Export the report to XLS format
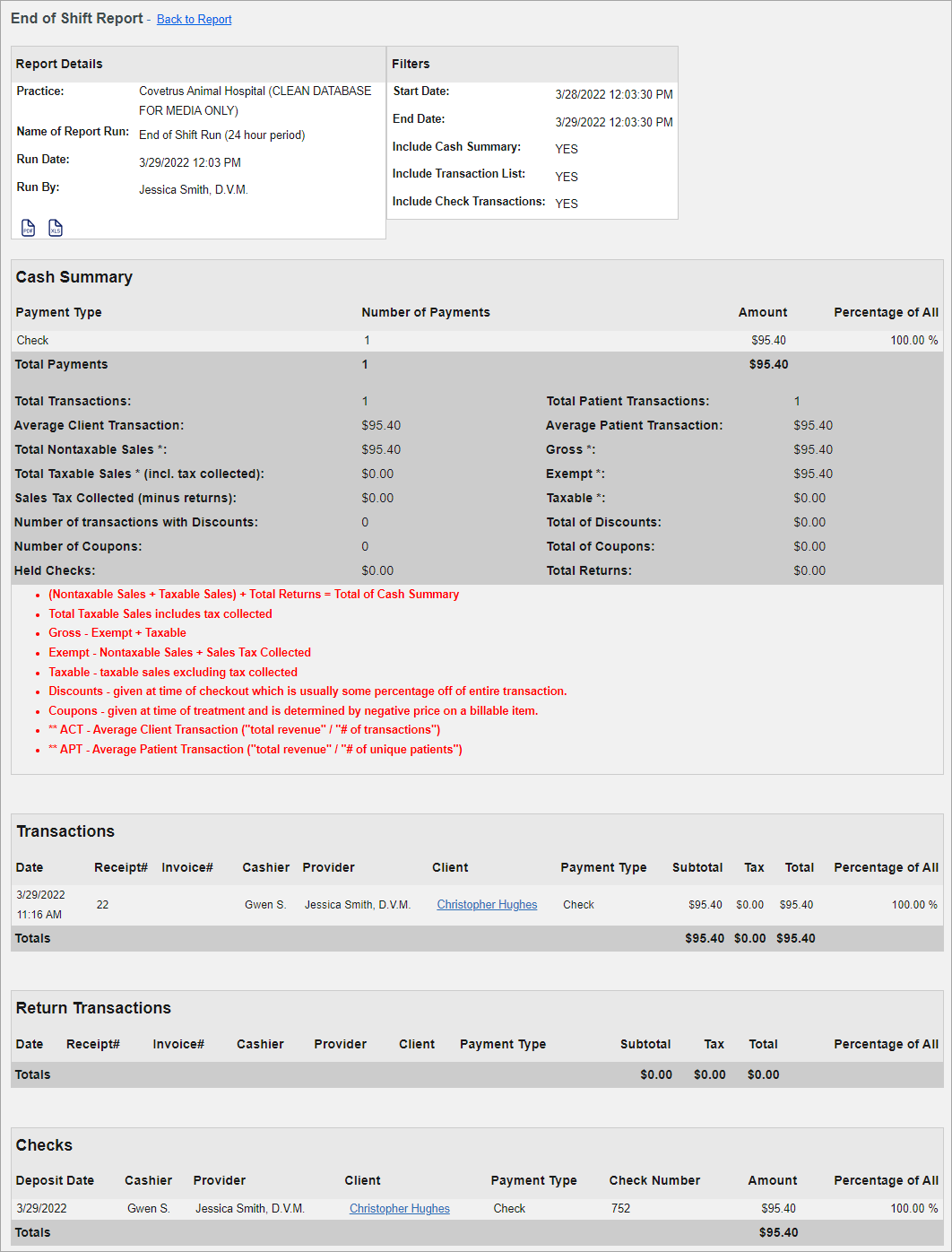Screen dimensions: 952x1252 click(x=55, y=228)
